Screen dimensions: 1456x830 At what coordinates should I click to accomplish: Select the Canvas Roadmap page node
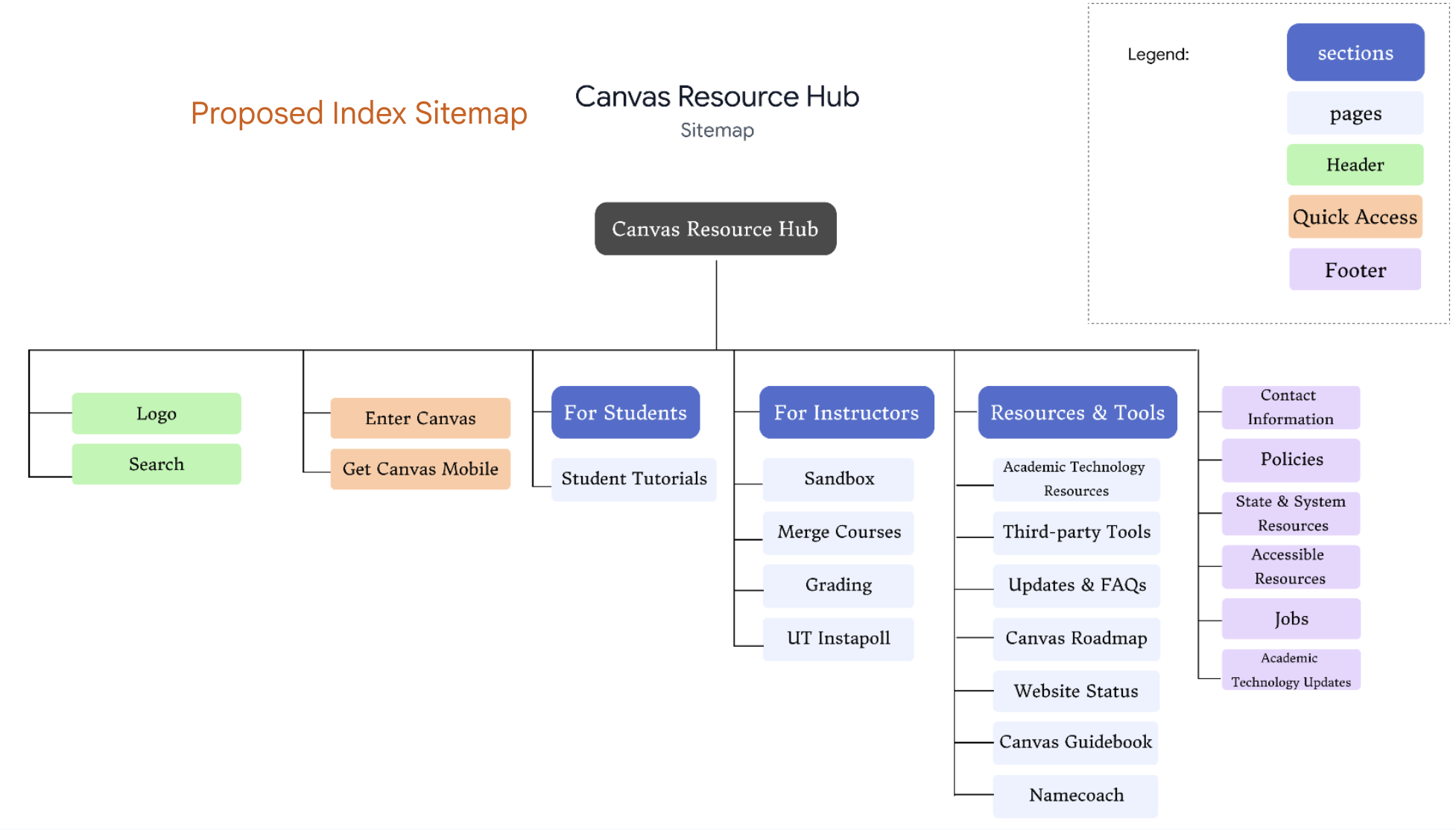coord(1076,638)
